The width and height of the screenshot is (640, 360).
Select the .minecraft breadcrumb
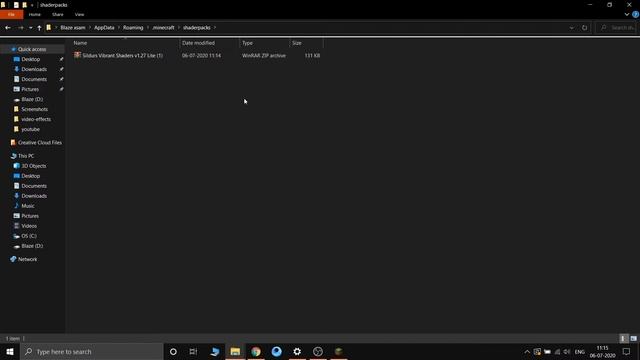(x=163, y=28)
